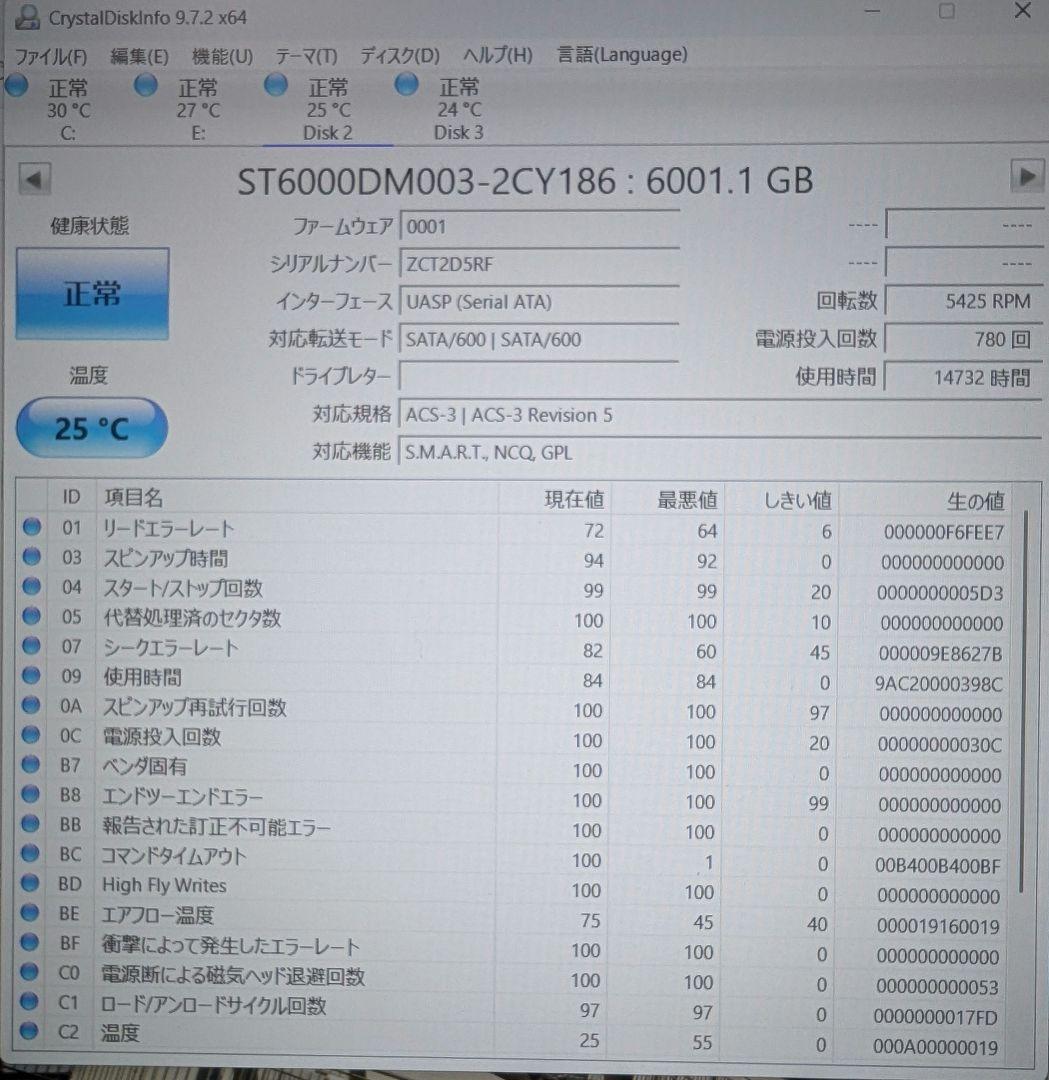Viewport: 1049px width, 1080px height.
Task: Click status orb for row 0A スピンアップ再試行回数
Action: coord(30,705)
